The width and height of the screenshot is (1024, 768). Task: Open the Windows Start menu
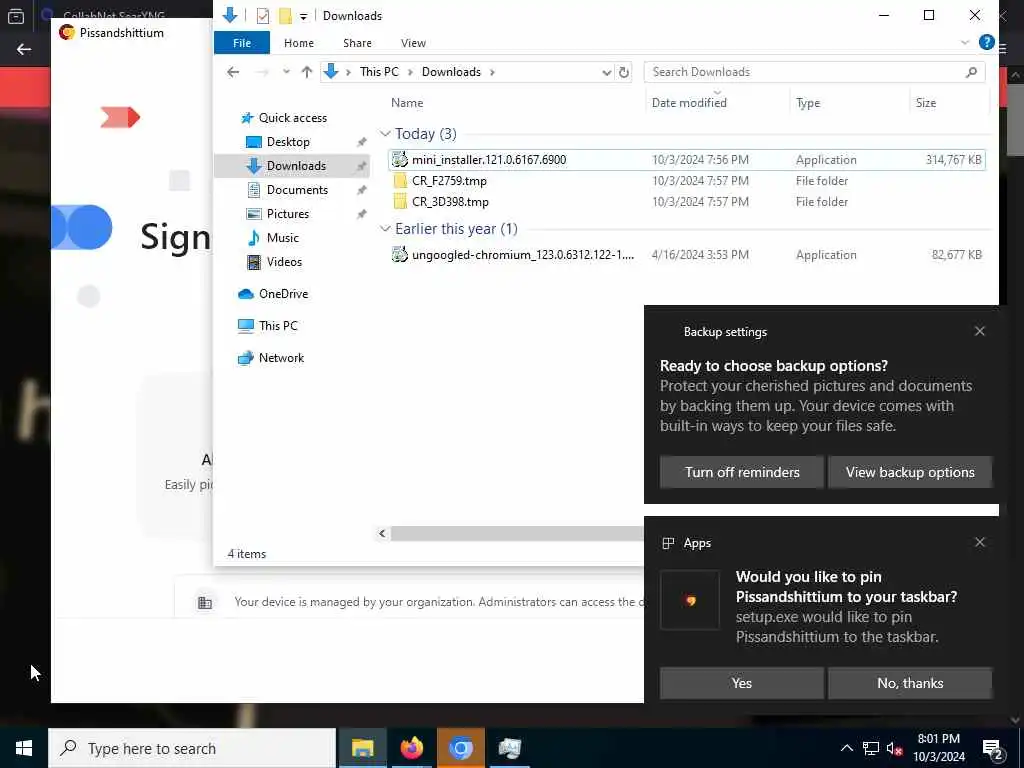coord(24,748)
